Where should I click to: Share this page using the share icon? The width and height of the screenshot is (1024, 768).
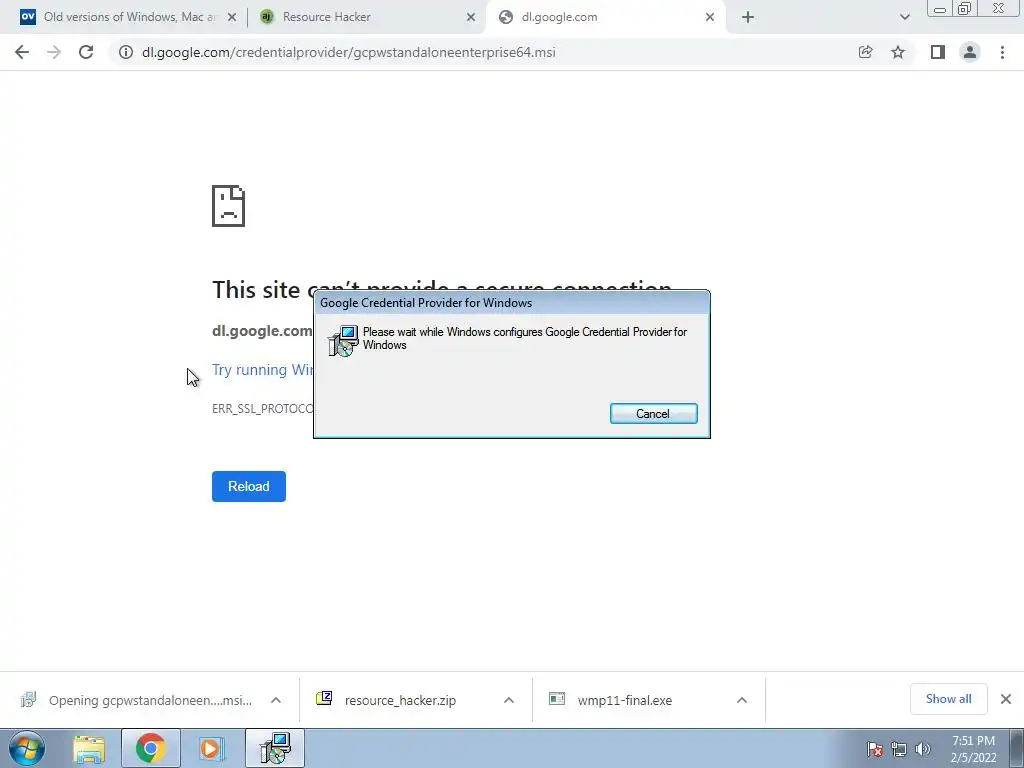click(865, 52)
